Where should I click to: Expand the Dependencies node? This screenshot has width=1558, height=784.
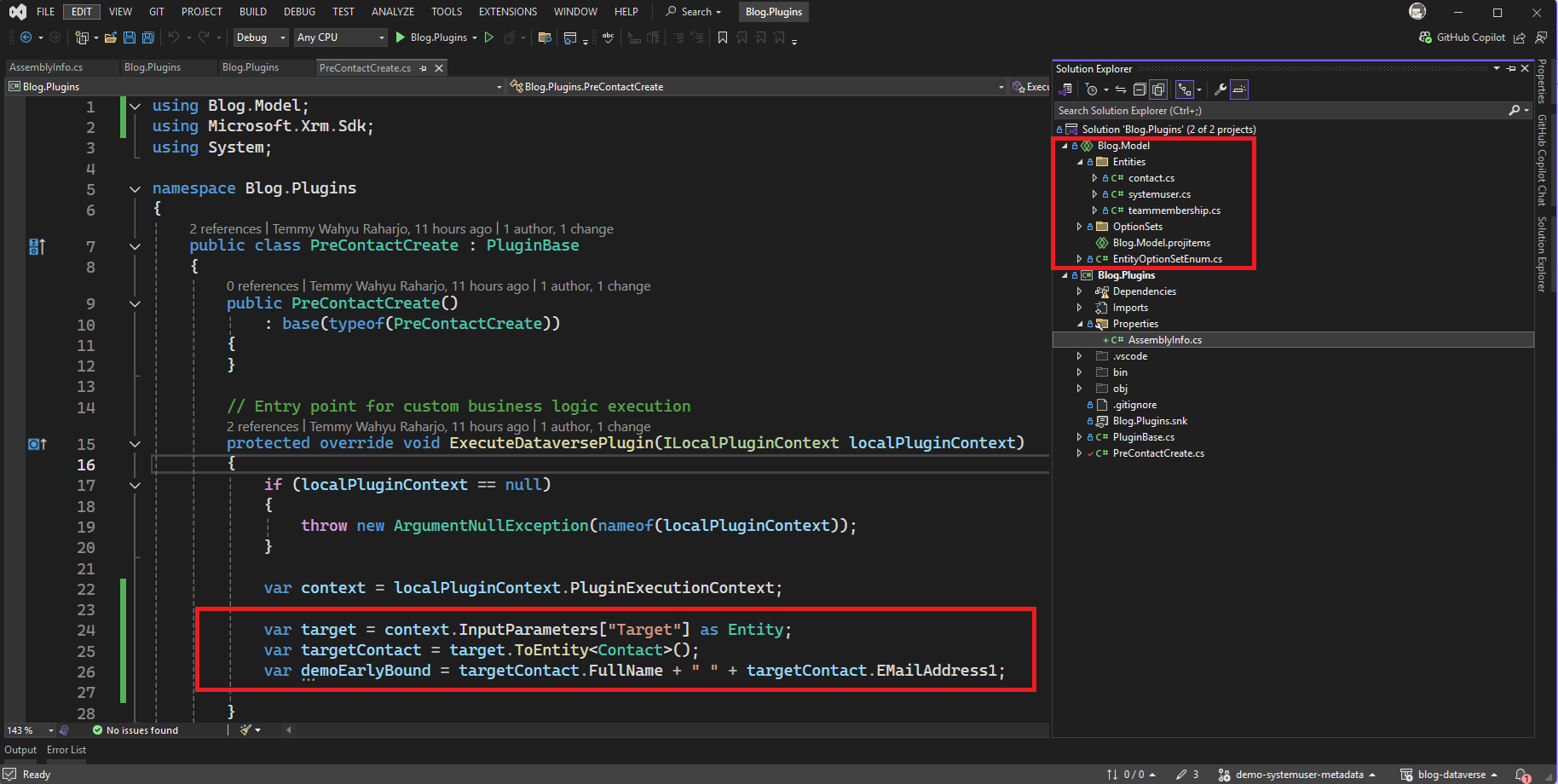[1080, 291]
